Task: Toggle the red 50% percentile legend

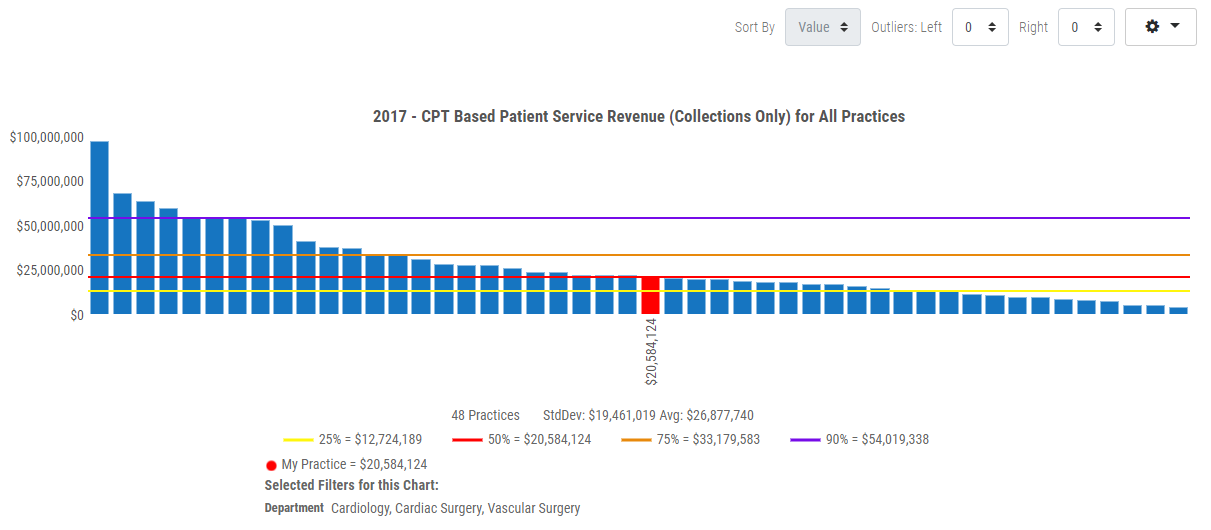Action: coord(521,439)
